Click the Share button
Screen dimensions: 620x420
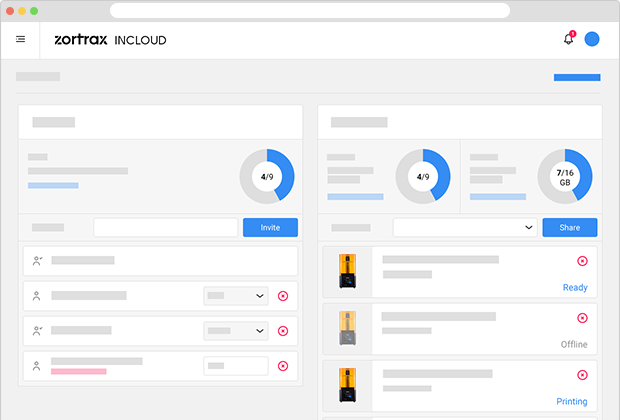569,228
